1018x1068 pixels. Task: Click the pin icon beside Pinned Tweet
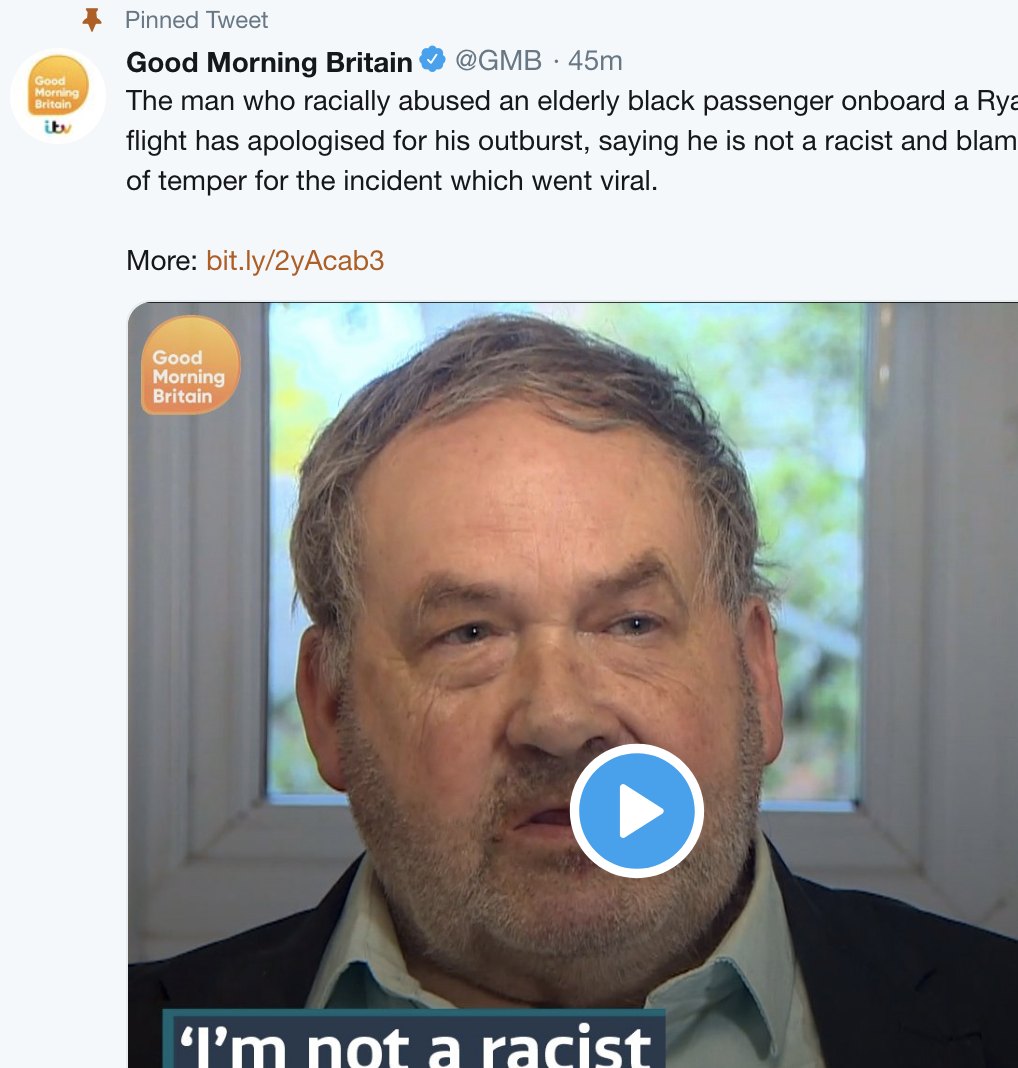92,19
